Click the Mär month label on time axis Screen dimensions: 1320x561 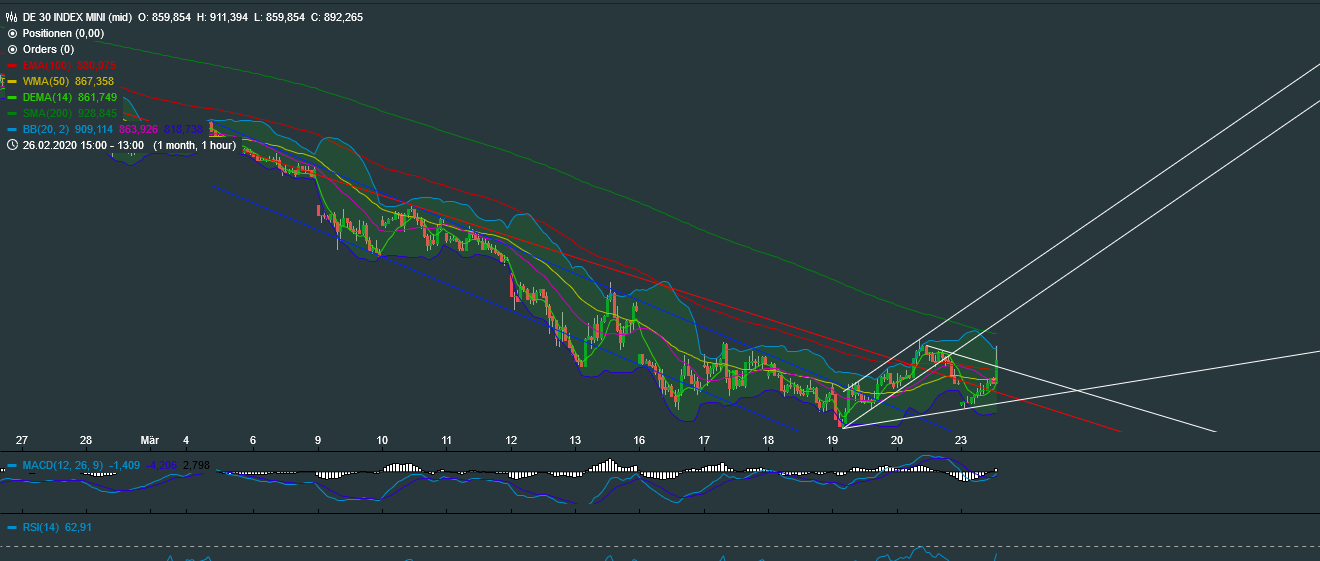point(150,440)
